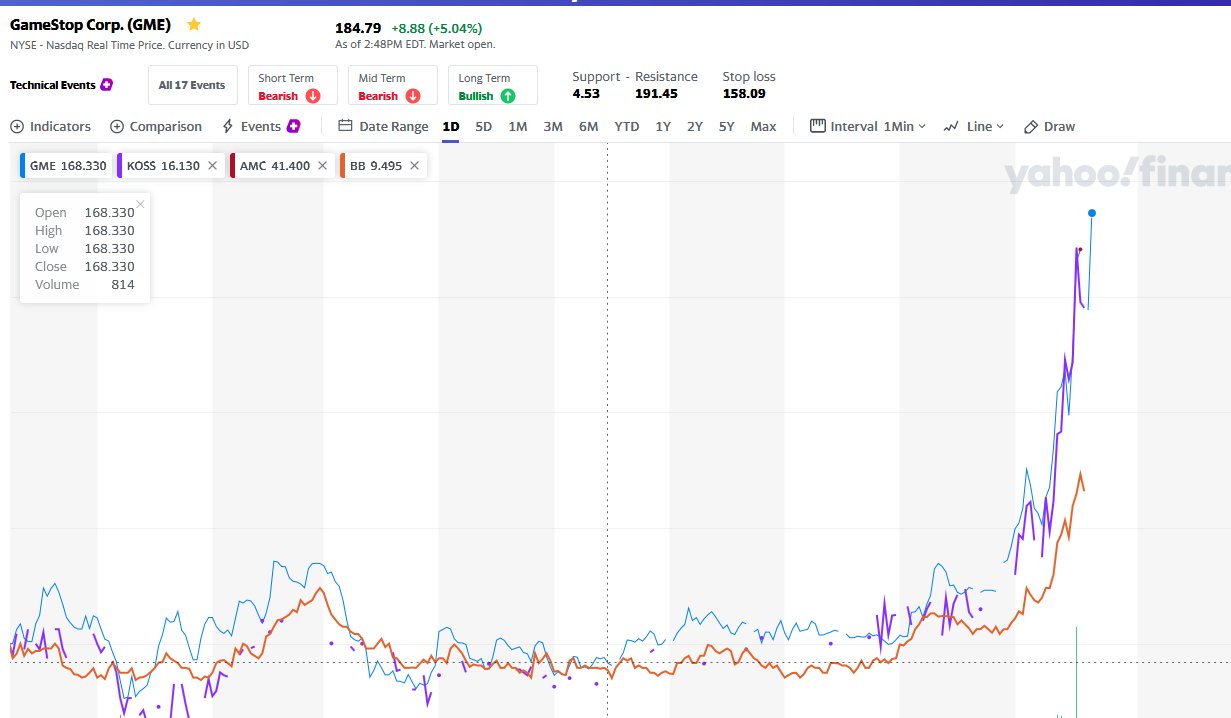
Task: Switch to the 5Y date range
Action: (727, 127)
